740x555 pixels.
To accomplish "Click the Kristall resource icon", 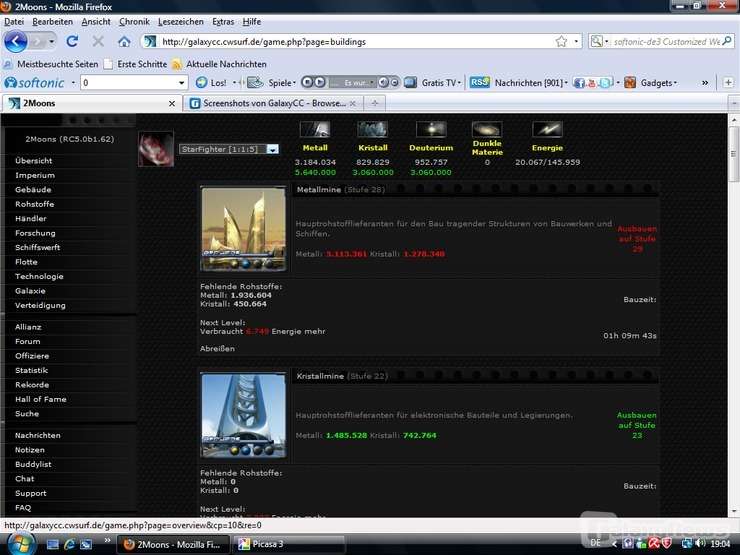I will [372, 129].
